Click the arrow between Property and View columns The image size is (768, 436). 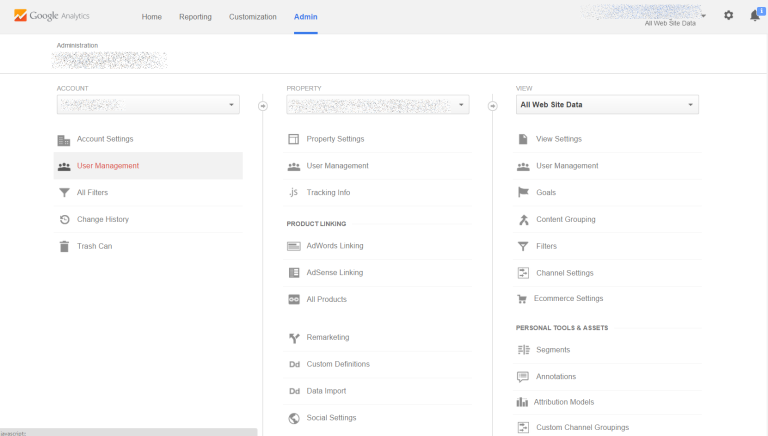coord(493,106)
